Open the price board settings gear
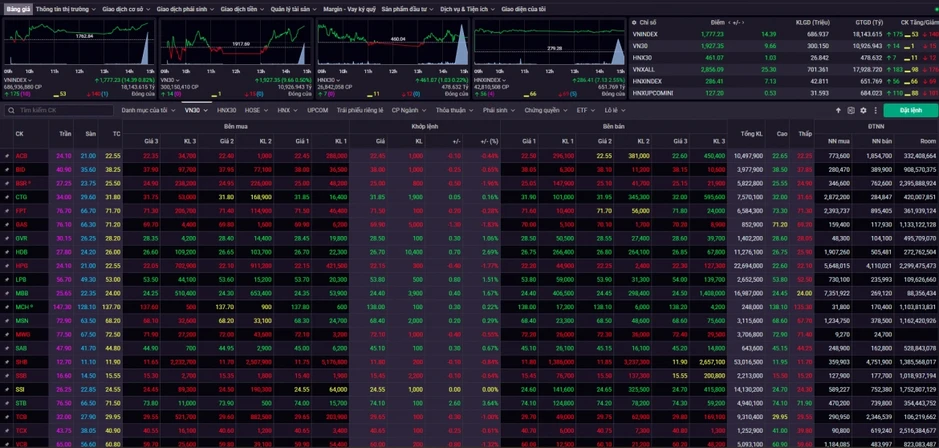This screenshot has width=939, height=448. tap(864, 111)
